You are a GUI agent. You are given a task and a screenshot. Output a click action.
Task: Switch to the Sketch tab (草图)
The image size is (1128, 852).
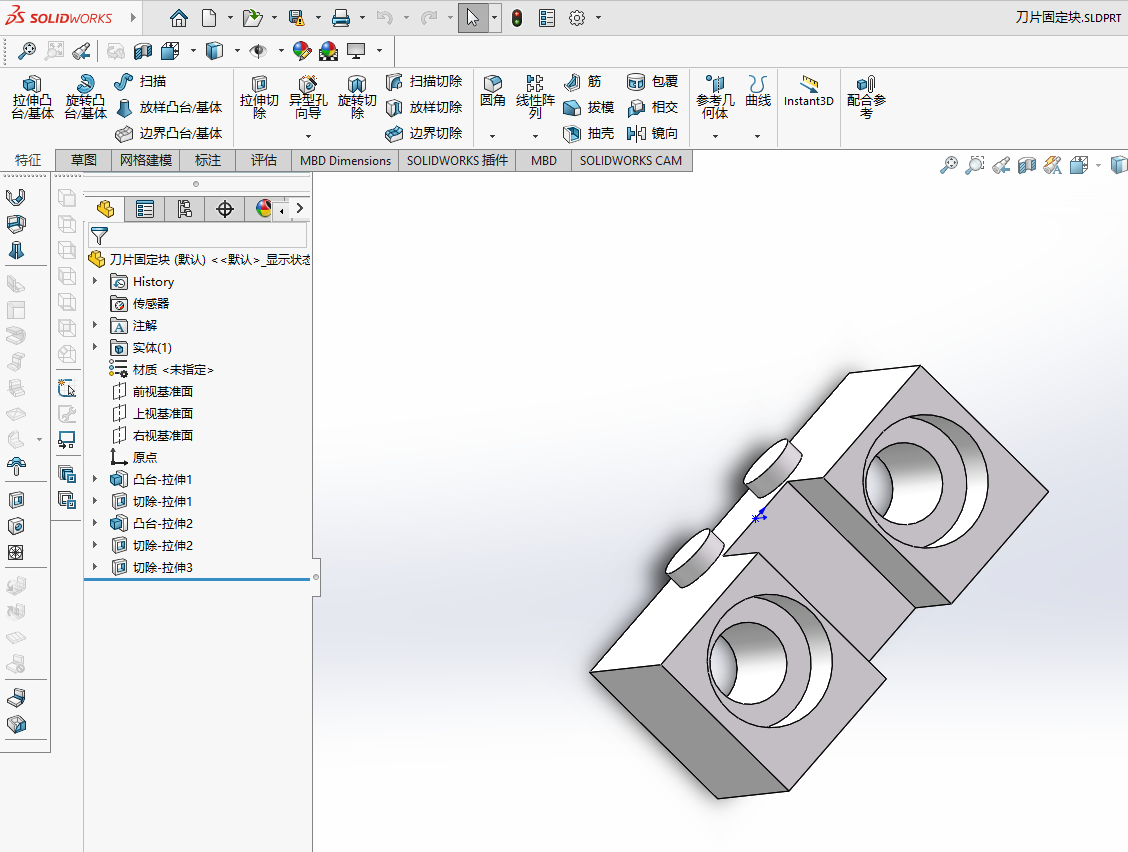(x=83, y=160)
